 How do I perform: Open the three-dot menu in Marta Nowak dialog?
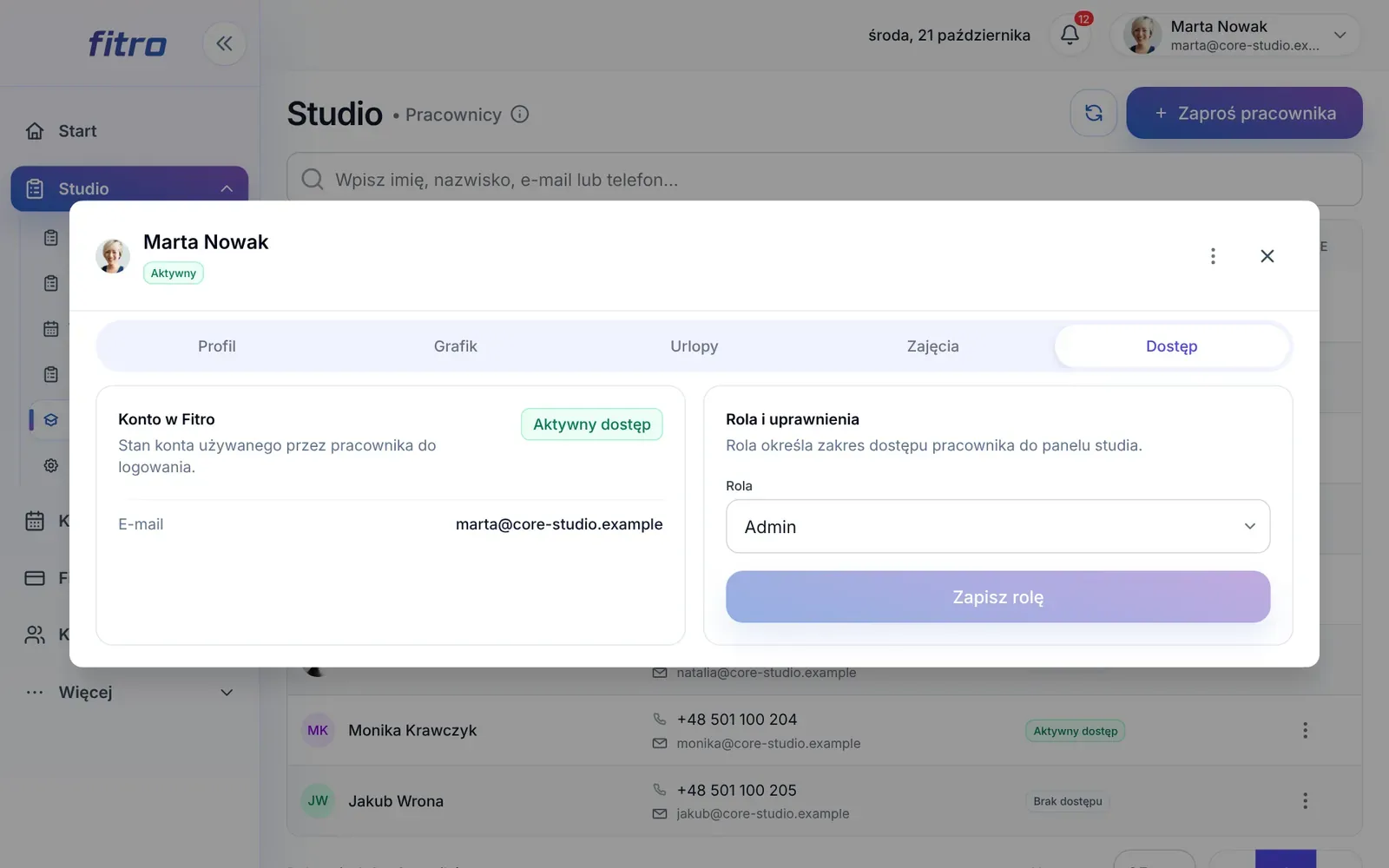pyautogui.click(x=1213, y=256)
